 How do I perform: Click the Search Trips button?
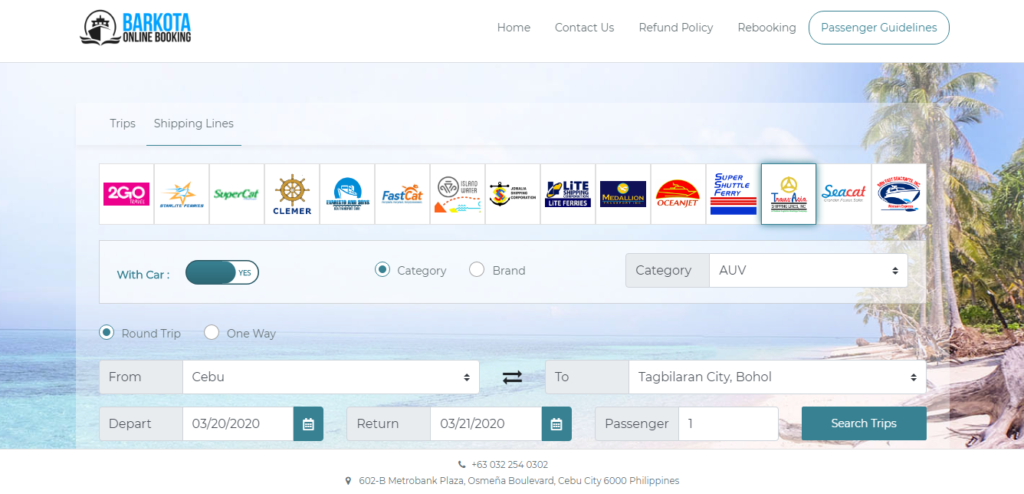(x=864, y=423)
